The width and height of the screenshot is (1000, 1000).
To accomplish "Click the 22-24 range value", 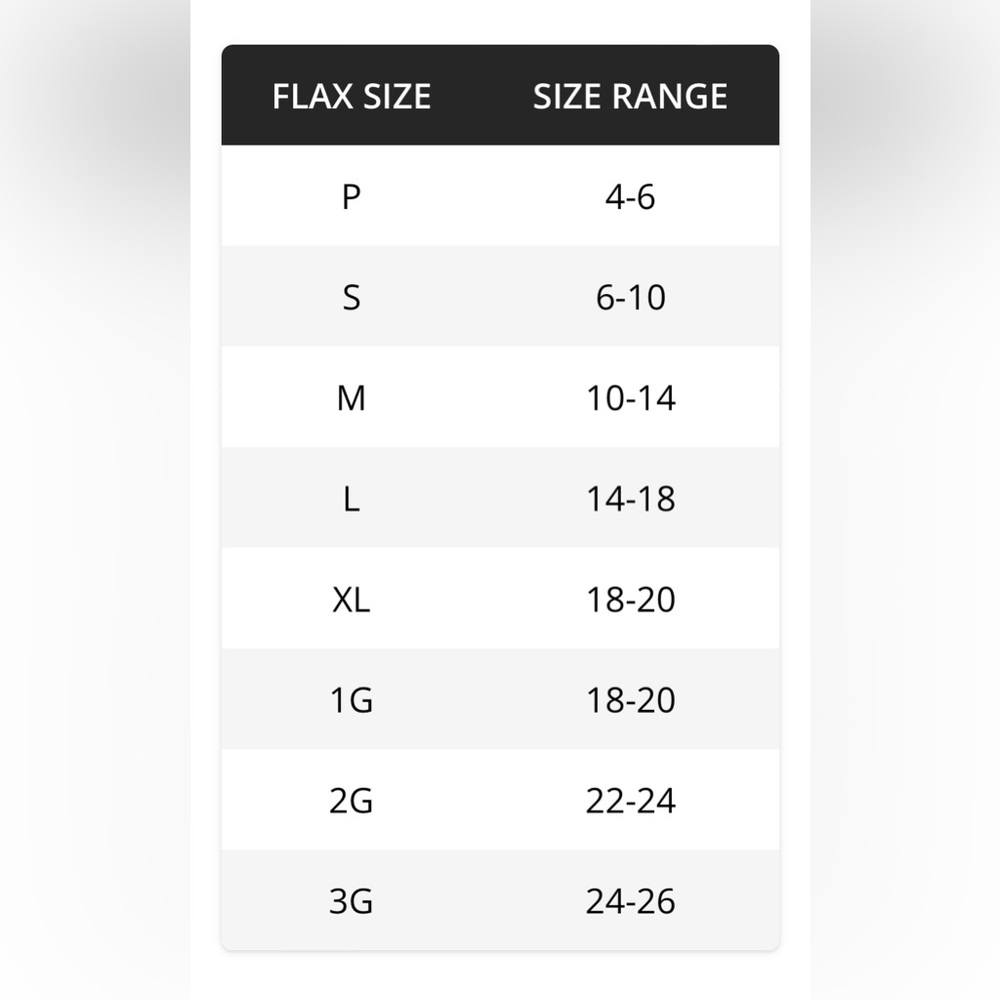I will (630, 800).
